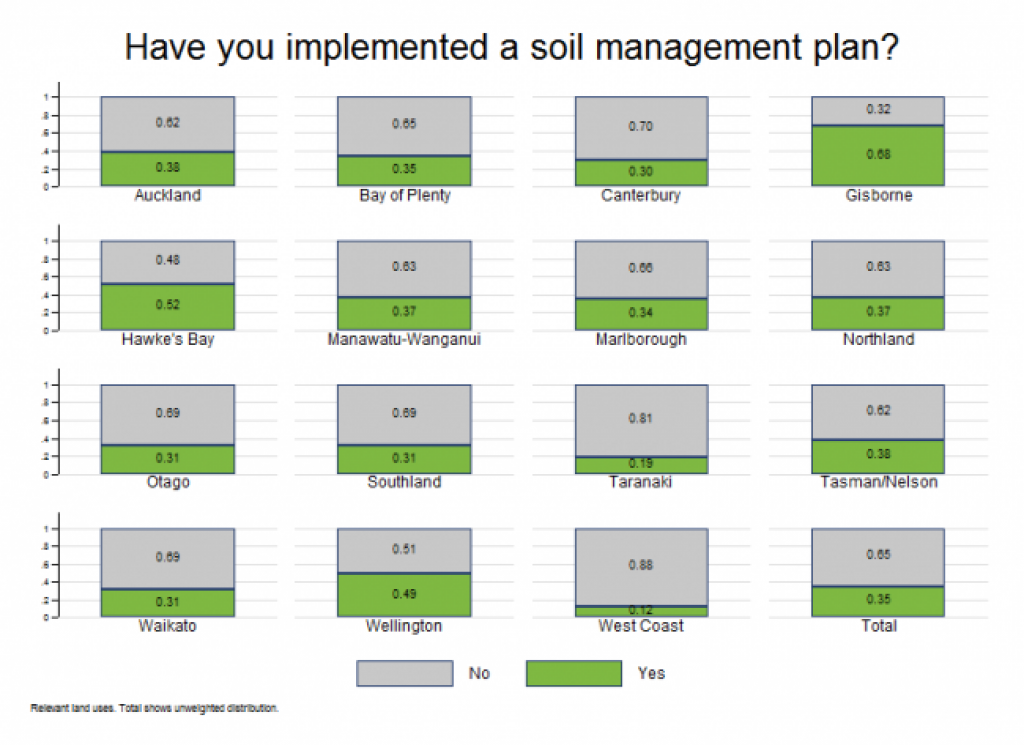
Task: Select the Total panel's green 0.35 bar
Action: tap(878, 601)
